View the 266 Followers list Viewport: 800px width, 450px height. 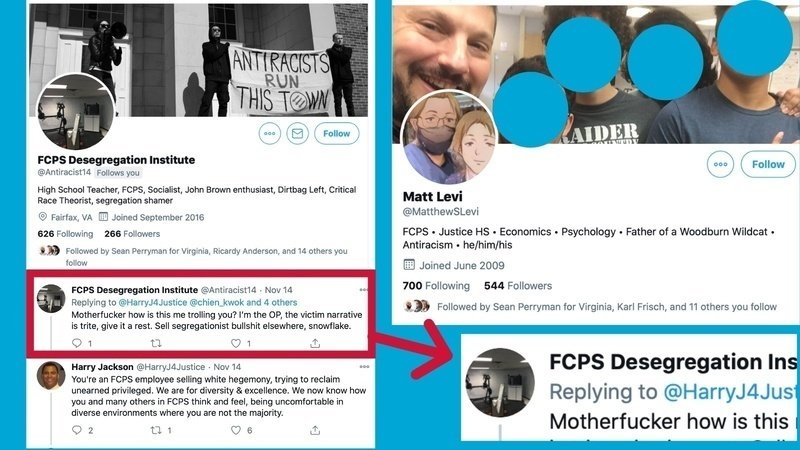(132, 234)
